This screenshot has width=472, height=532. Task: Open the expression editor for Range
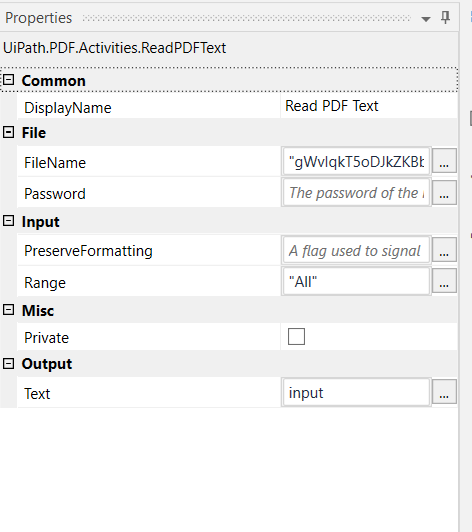click(x=444, y=281)
